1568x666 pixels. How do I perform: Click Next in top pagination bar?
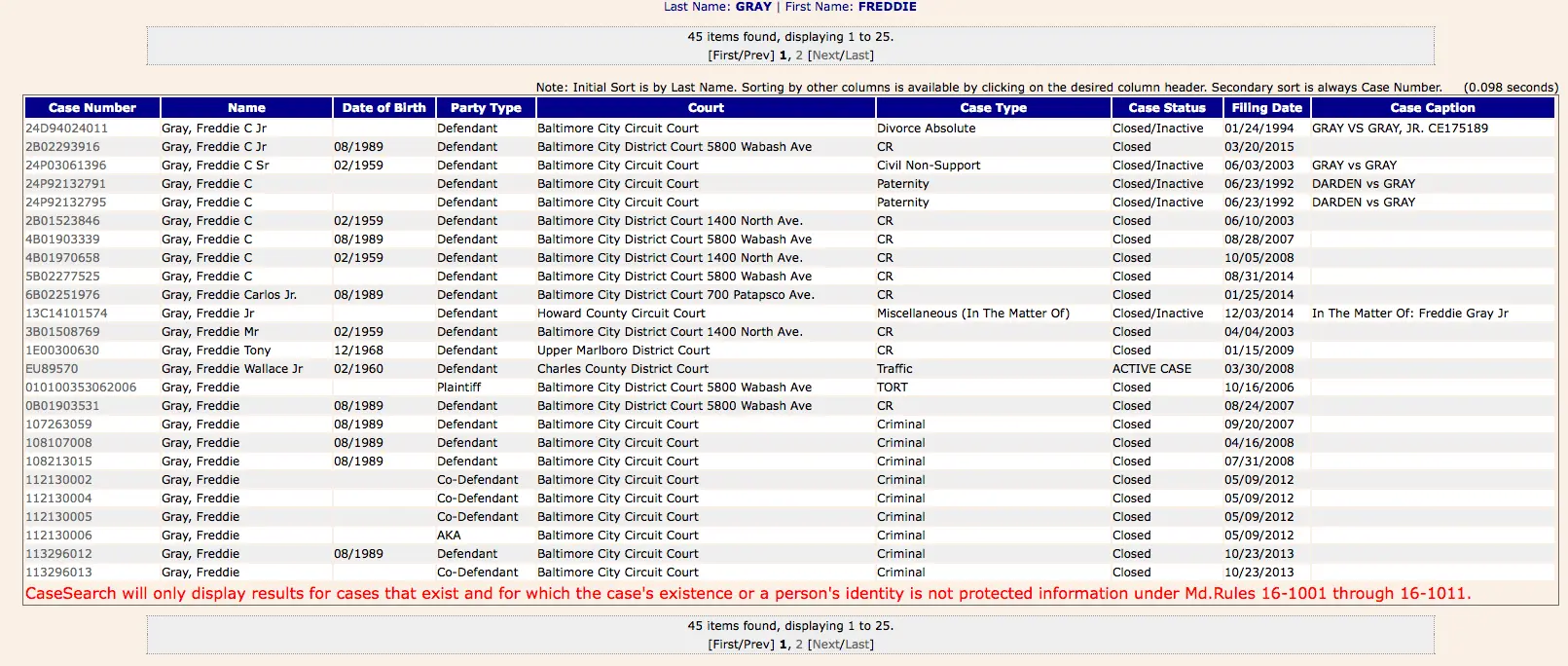click(x=825, y=55)
